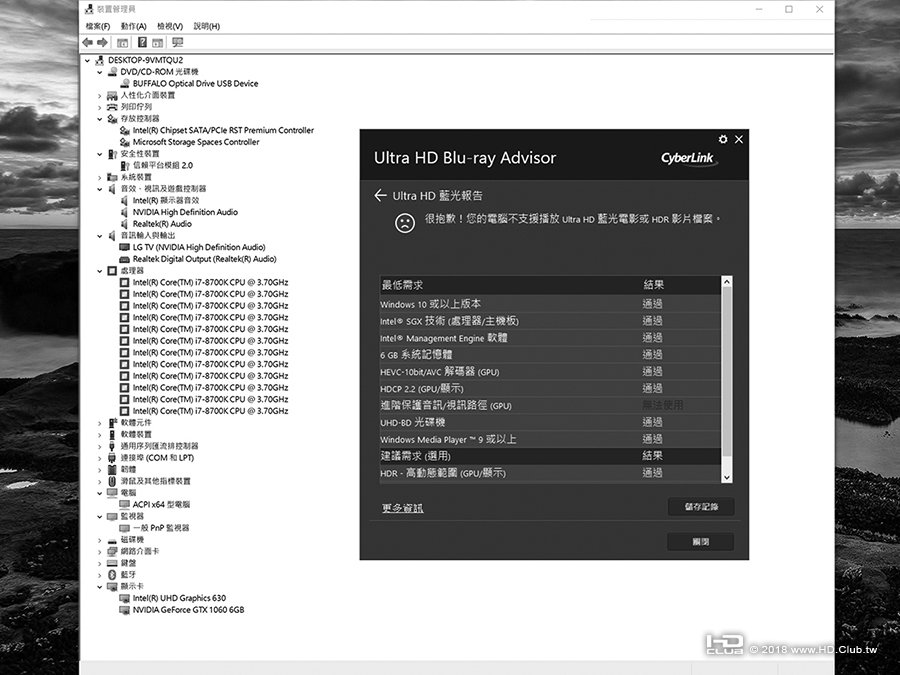Click the Forward arrow in Device Manager toolbar

point(102,42)
